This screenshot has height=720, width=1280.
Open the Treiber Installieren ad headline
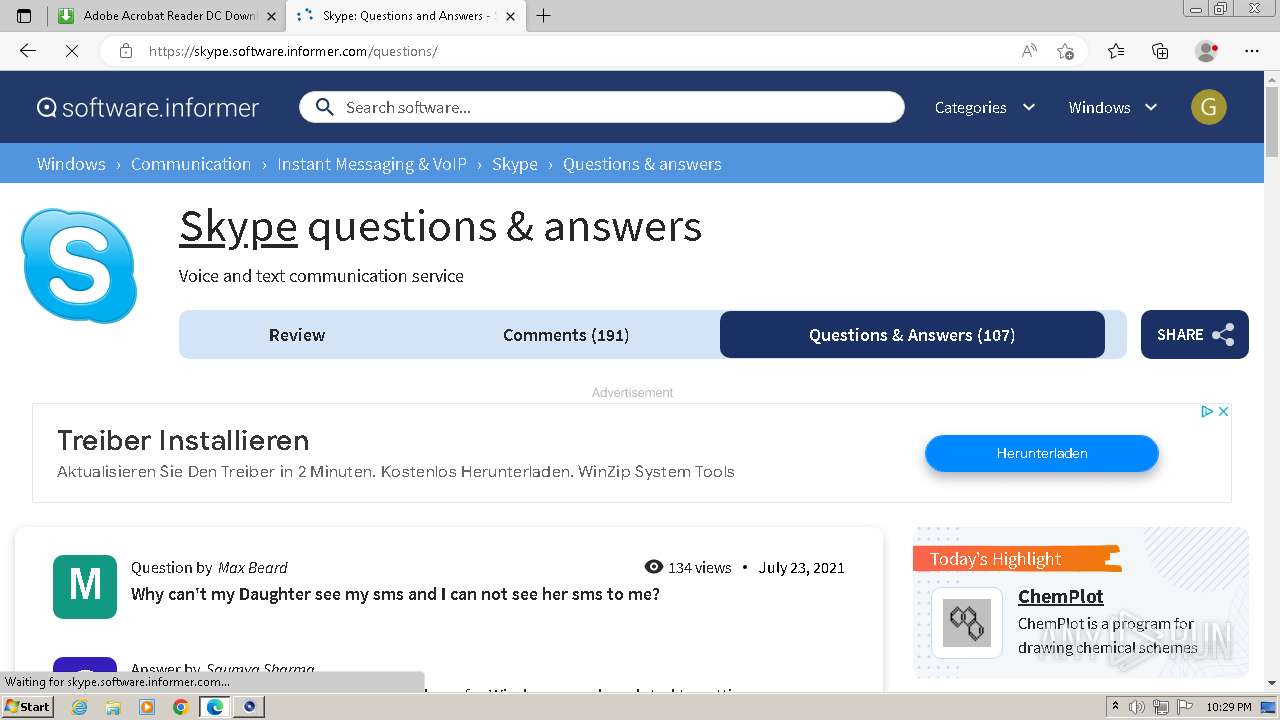183,440
